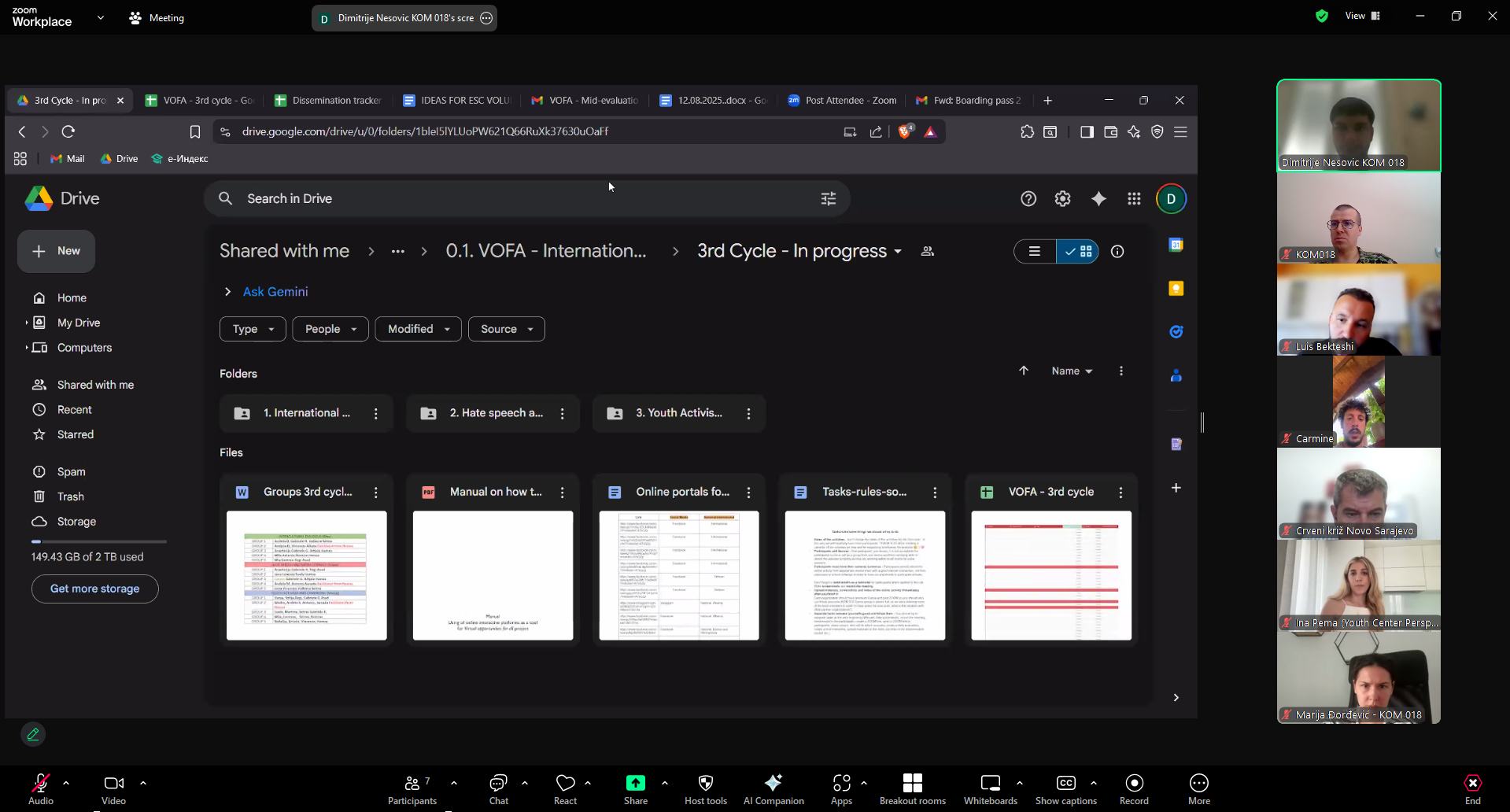Screen dimensions: 1510x812
Task: Click the New button in Drive
Action: 56,251
